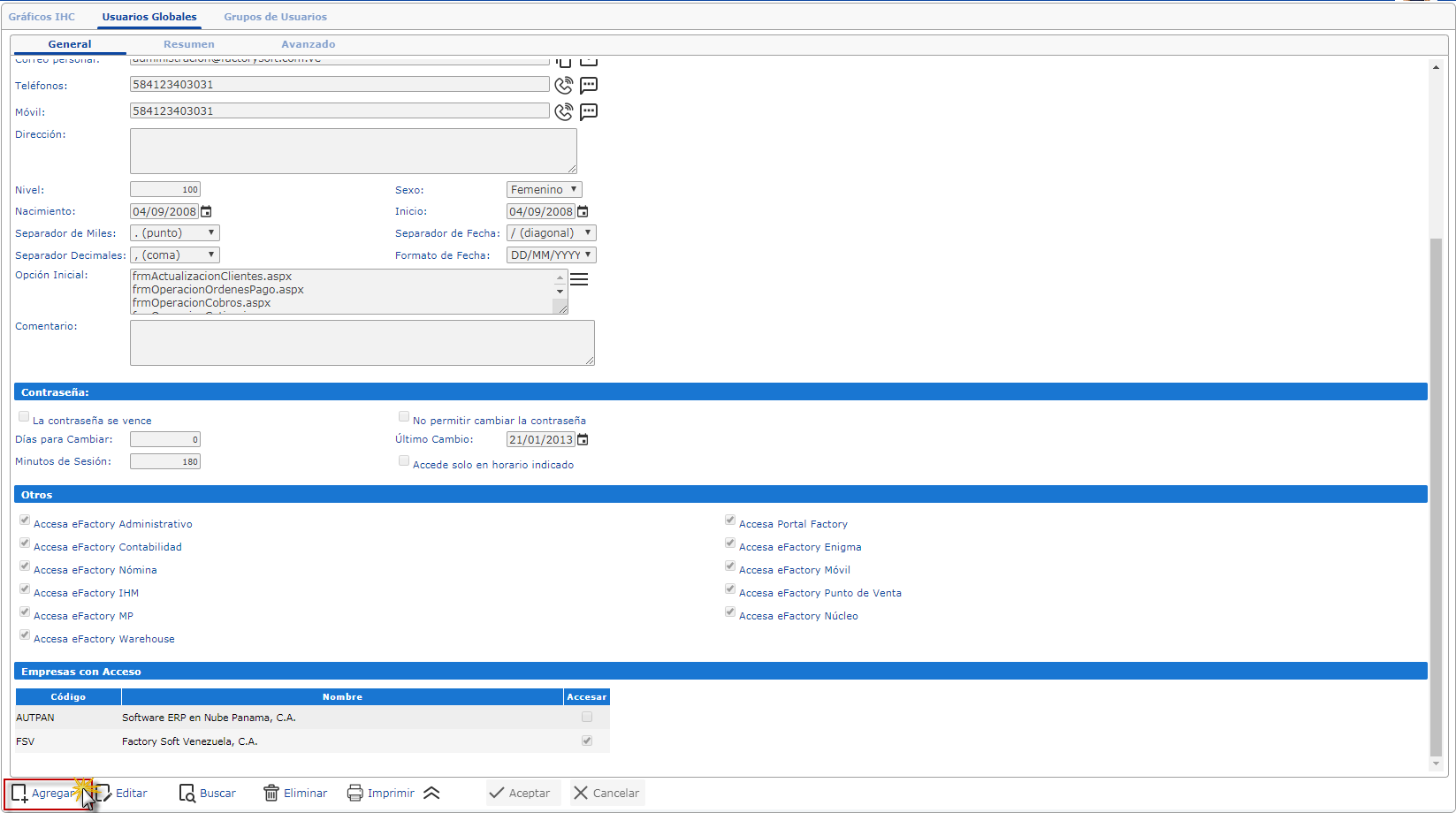Viewport: 1456px width, 813px height.
Task: Click the Buscar magnifier icon
Action: (x=187, y=793)
